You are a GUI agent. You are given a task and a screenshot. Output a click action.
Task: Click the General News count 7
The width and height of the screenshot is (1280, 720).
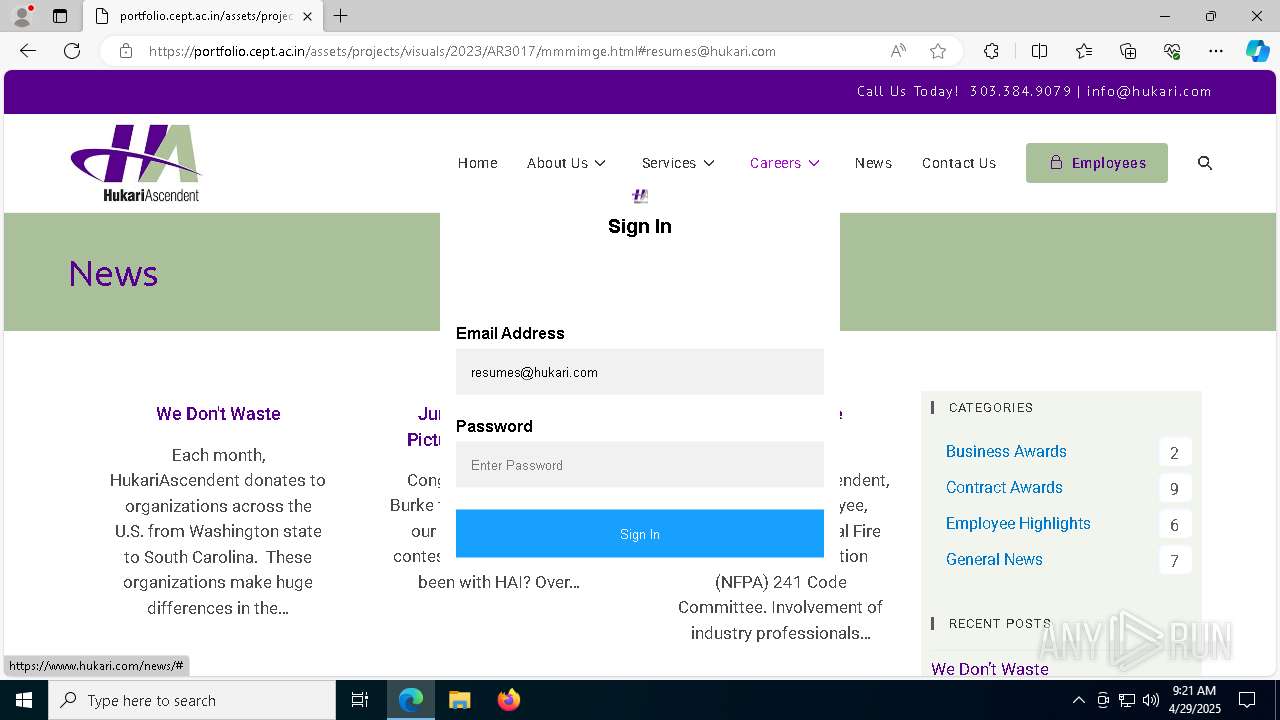tap(1175, 561)
